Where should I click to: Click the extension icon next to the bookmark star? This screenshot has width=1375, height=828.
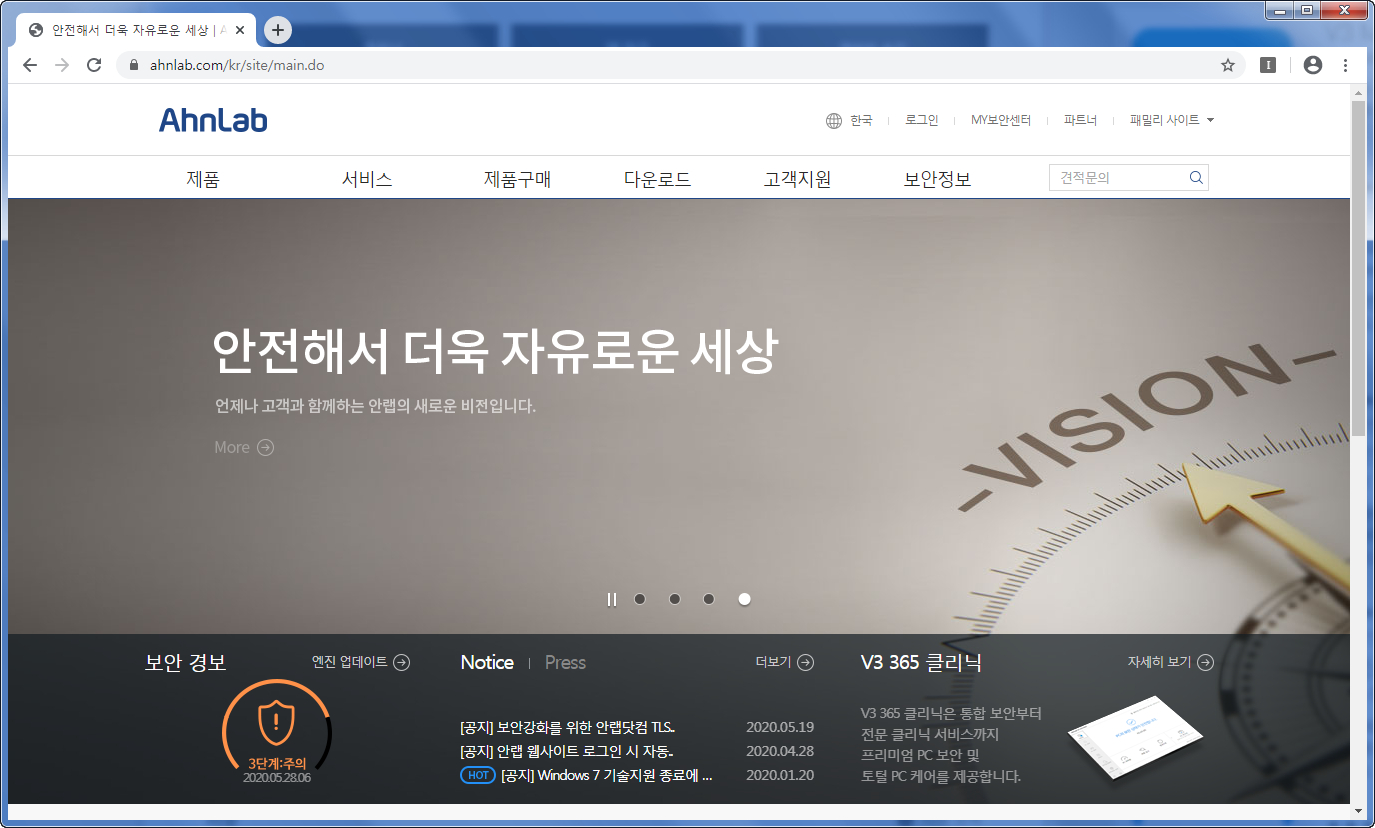pos(1268,65)
